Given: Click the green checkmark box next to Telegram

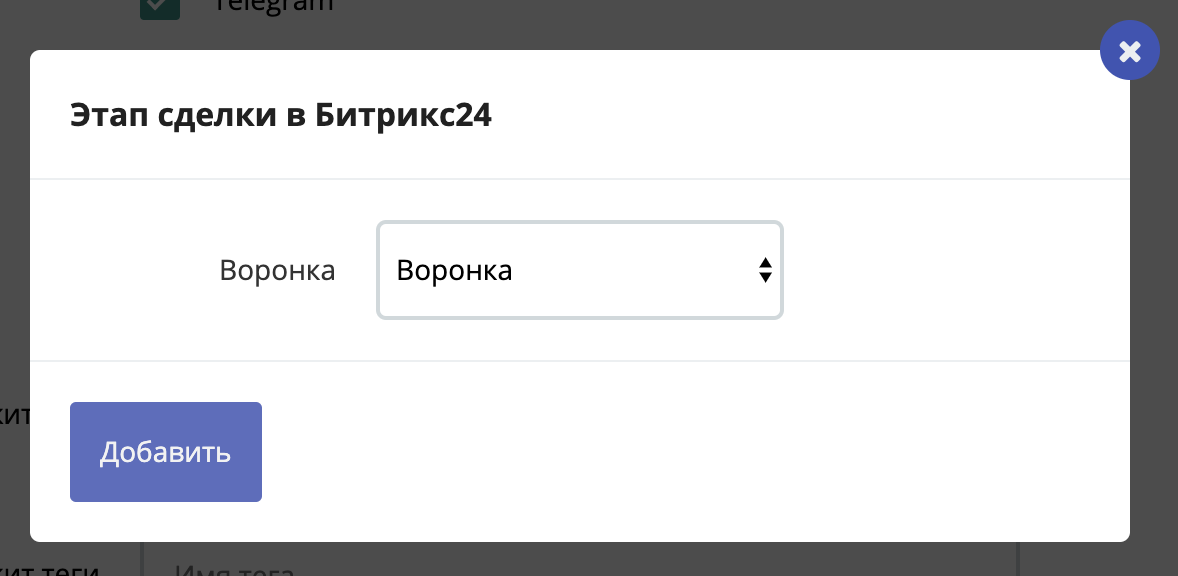Looking at the screenshot, I should (x=159, y=7).
